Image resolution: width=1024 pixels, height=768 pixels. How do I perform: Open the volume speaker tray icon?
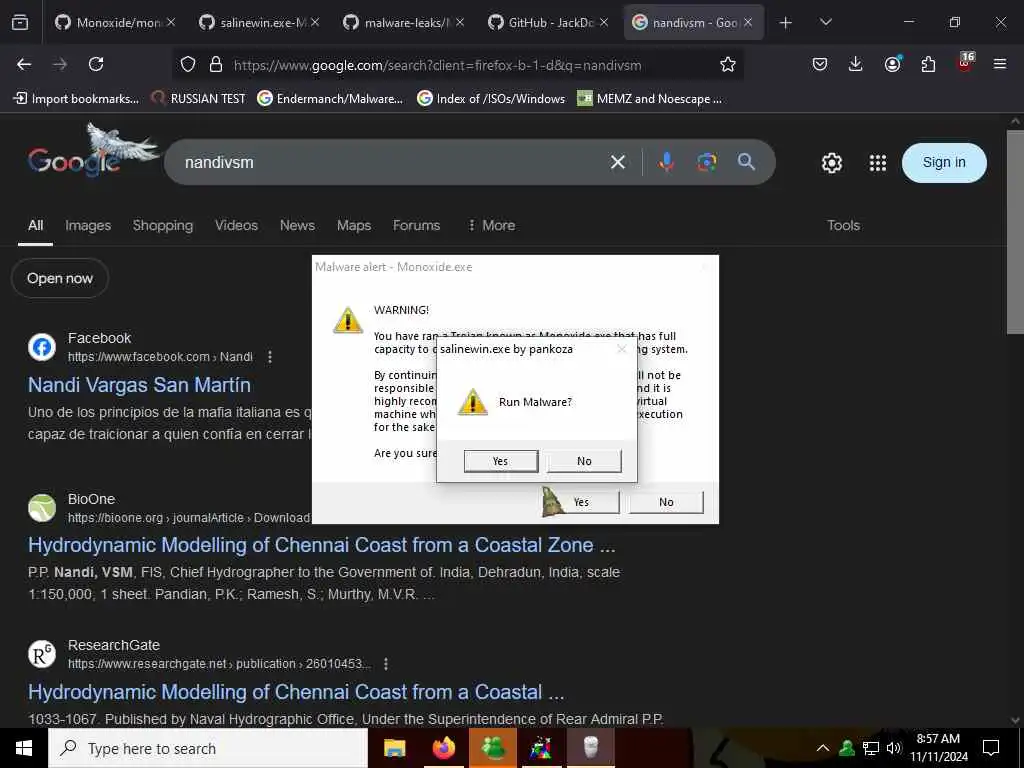[x=894, y=748]
